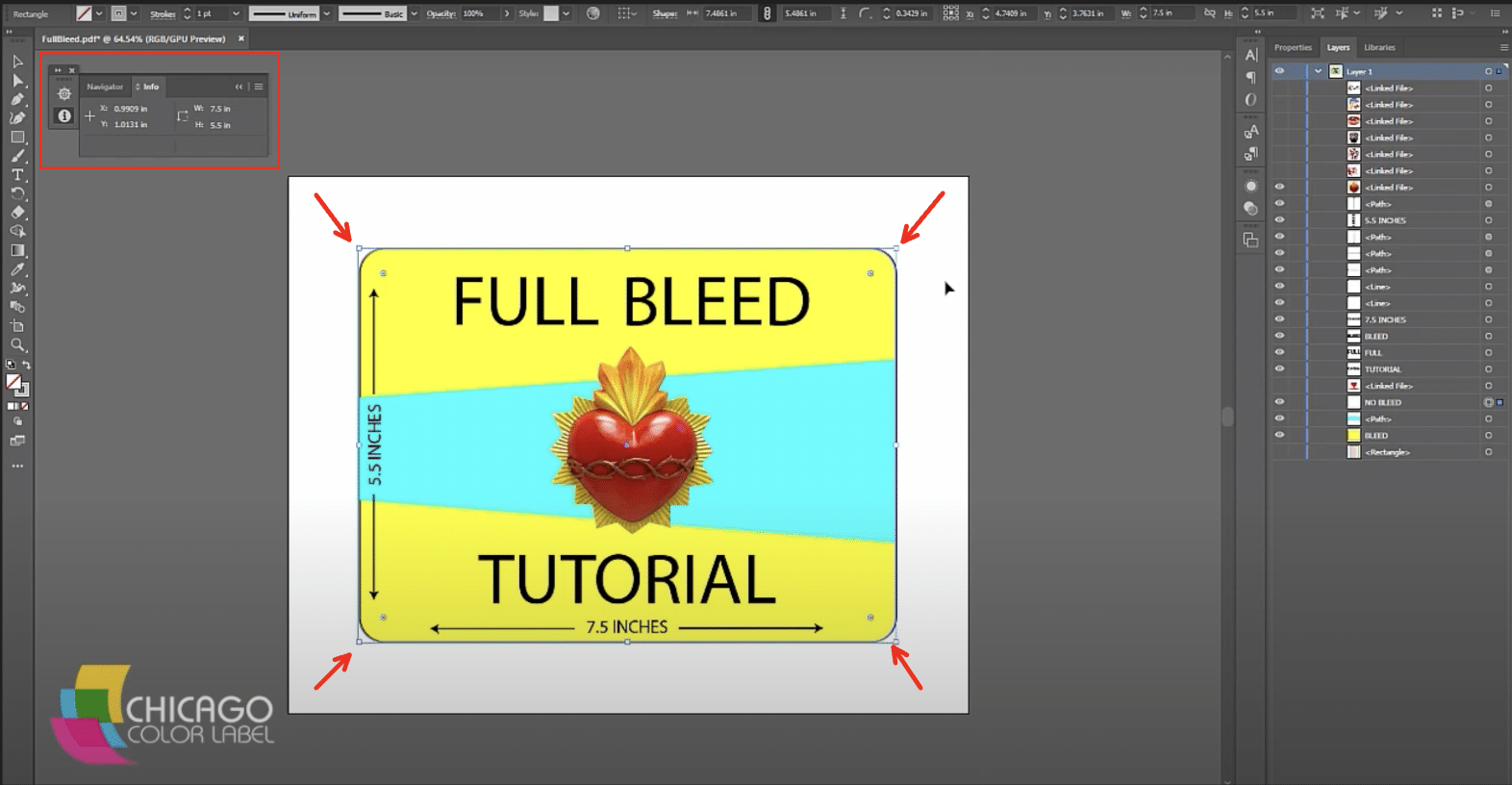Screen dimensions: 1512x785
Task: Toggle visibility of NO BLEED layer
Action: point(1279,402)
